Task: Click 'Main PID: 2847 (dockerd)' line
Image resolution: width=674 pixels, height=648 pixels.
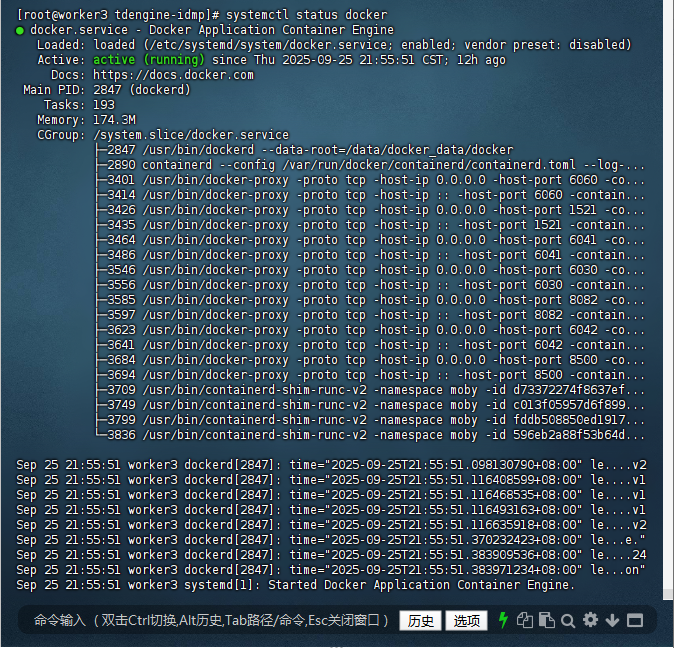Action: pyautogui.click(x=107, y=90)
